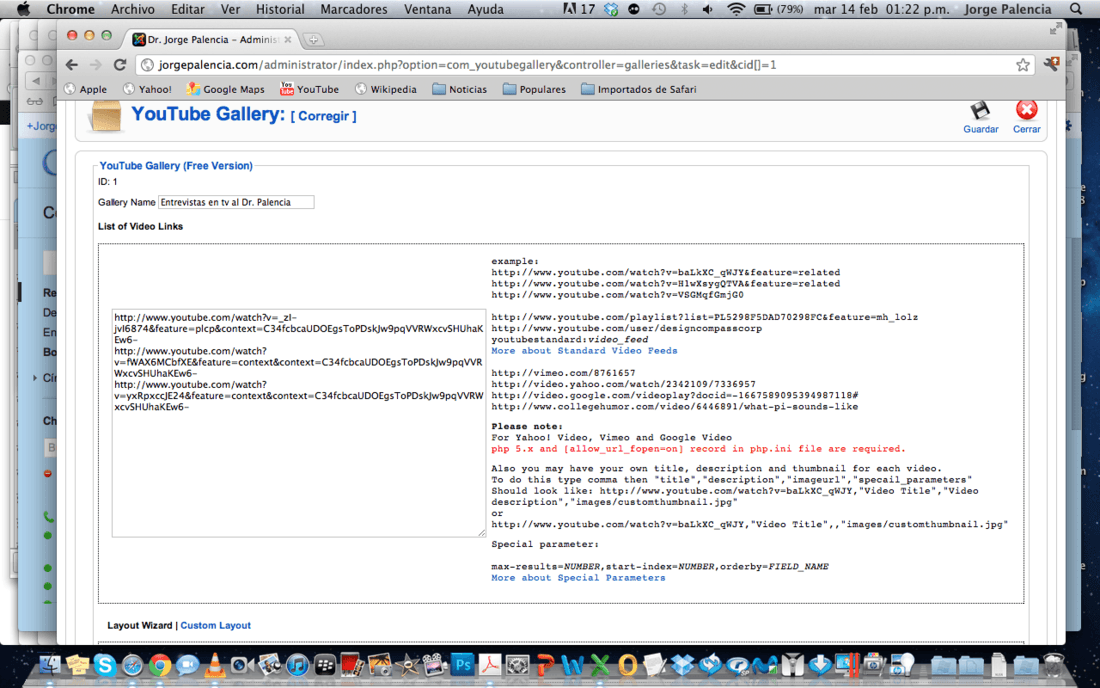Image resolution: width=1100 pixels, height=688 pixels.
Task: Click the Chrome icon in the dock
Action: 159,665
